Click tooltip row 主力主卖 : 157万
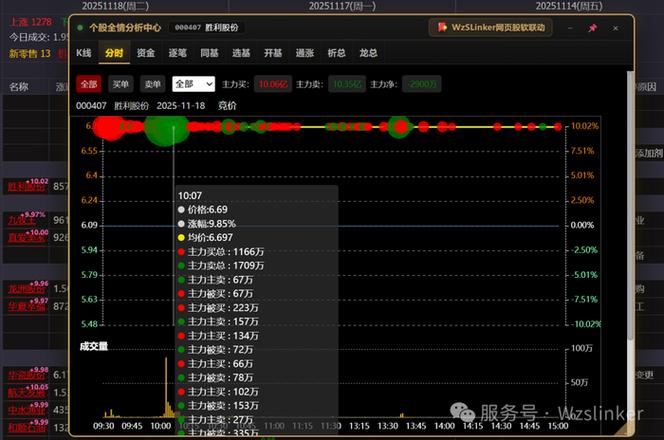 219,321
